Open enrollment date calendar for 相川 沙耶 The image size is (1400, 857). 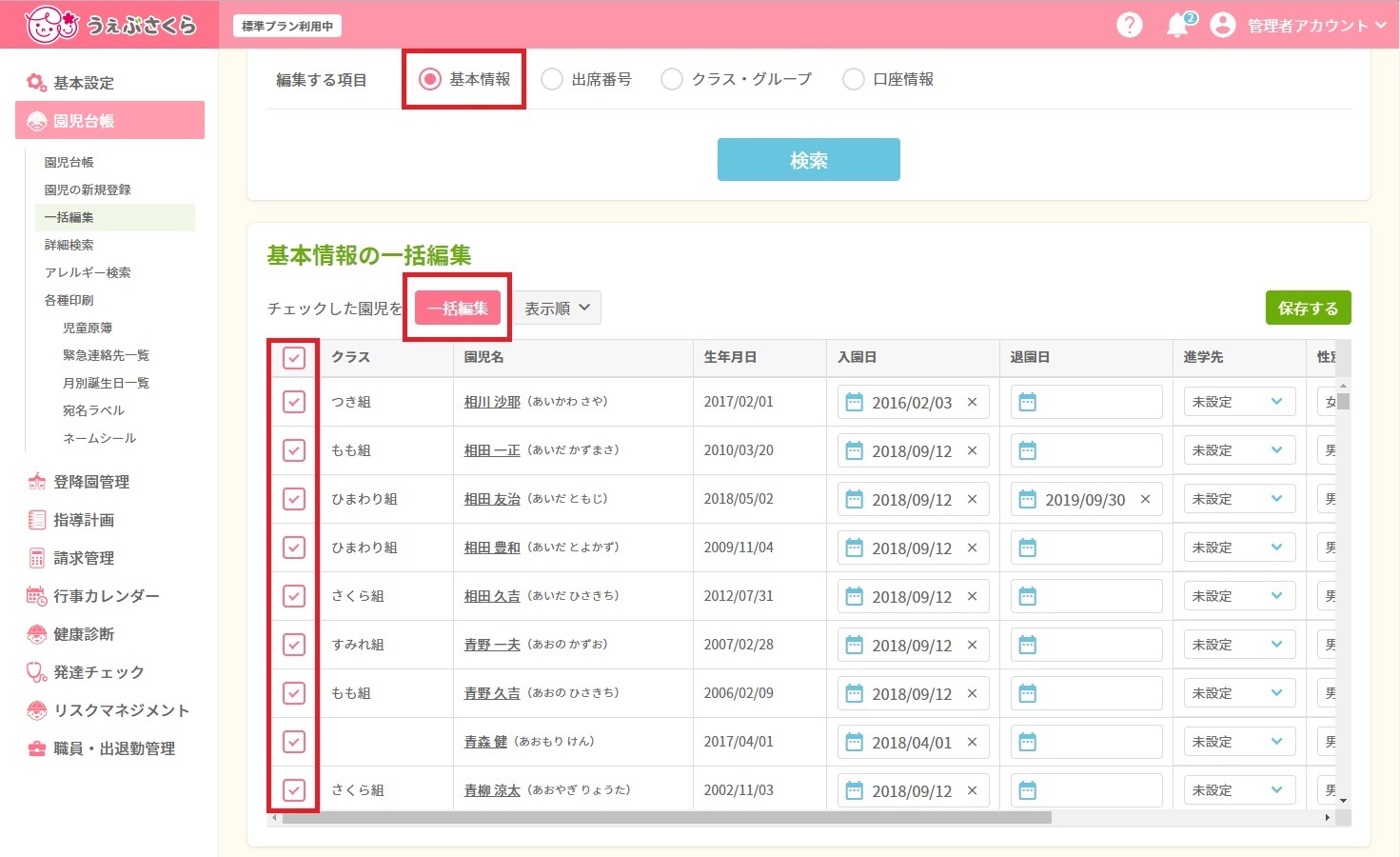point(854,402)
